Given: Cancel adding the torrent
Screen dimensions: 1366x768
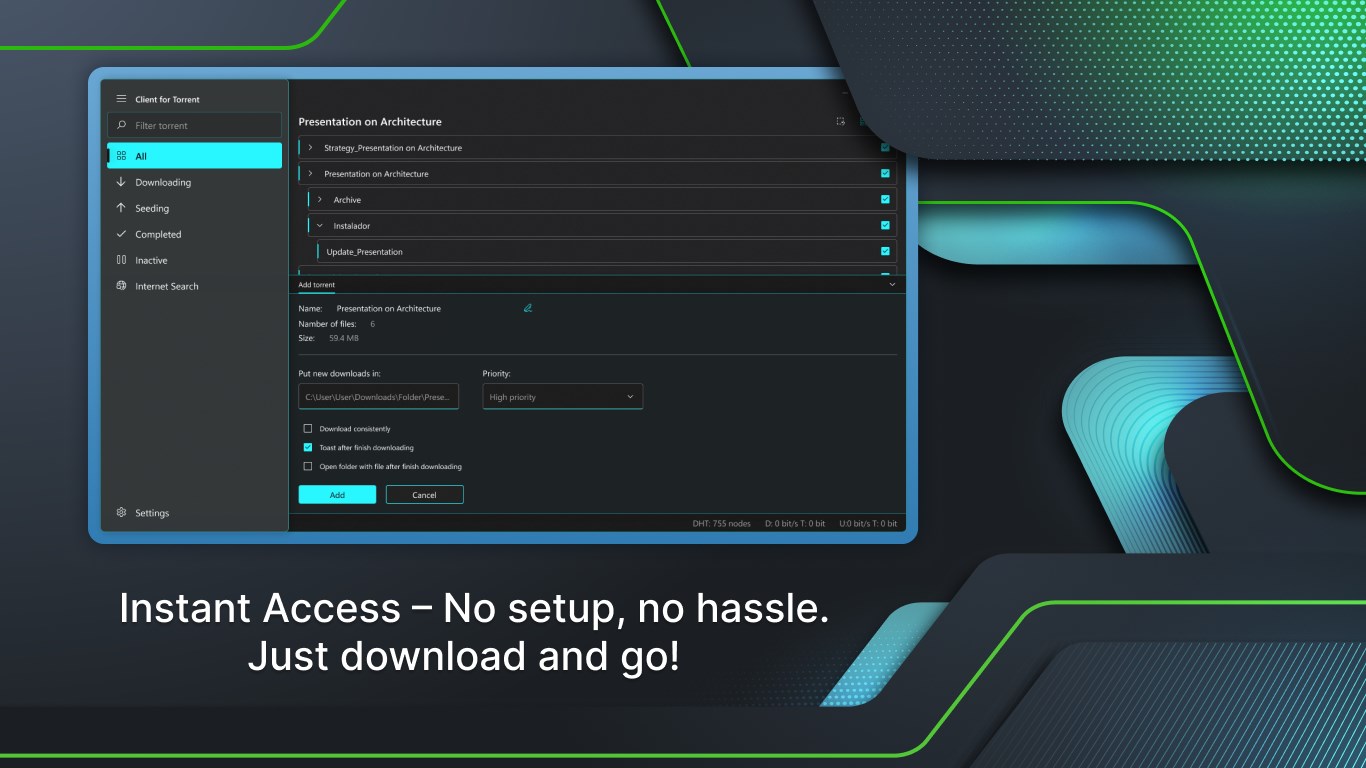Looking at the screenshot, I should 424,494.
